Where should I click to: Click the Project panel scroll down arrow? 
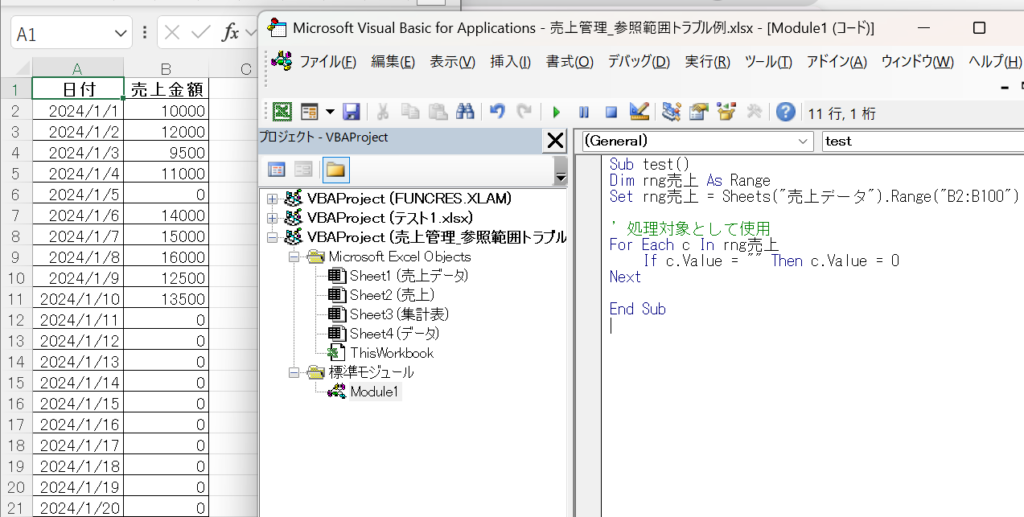pos(560,177)
